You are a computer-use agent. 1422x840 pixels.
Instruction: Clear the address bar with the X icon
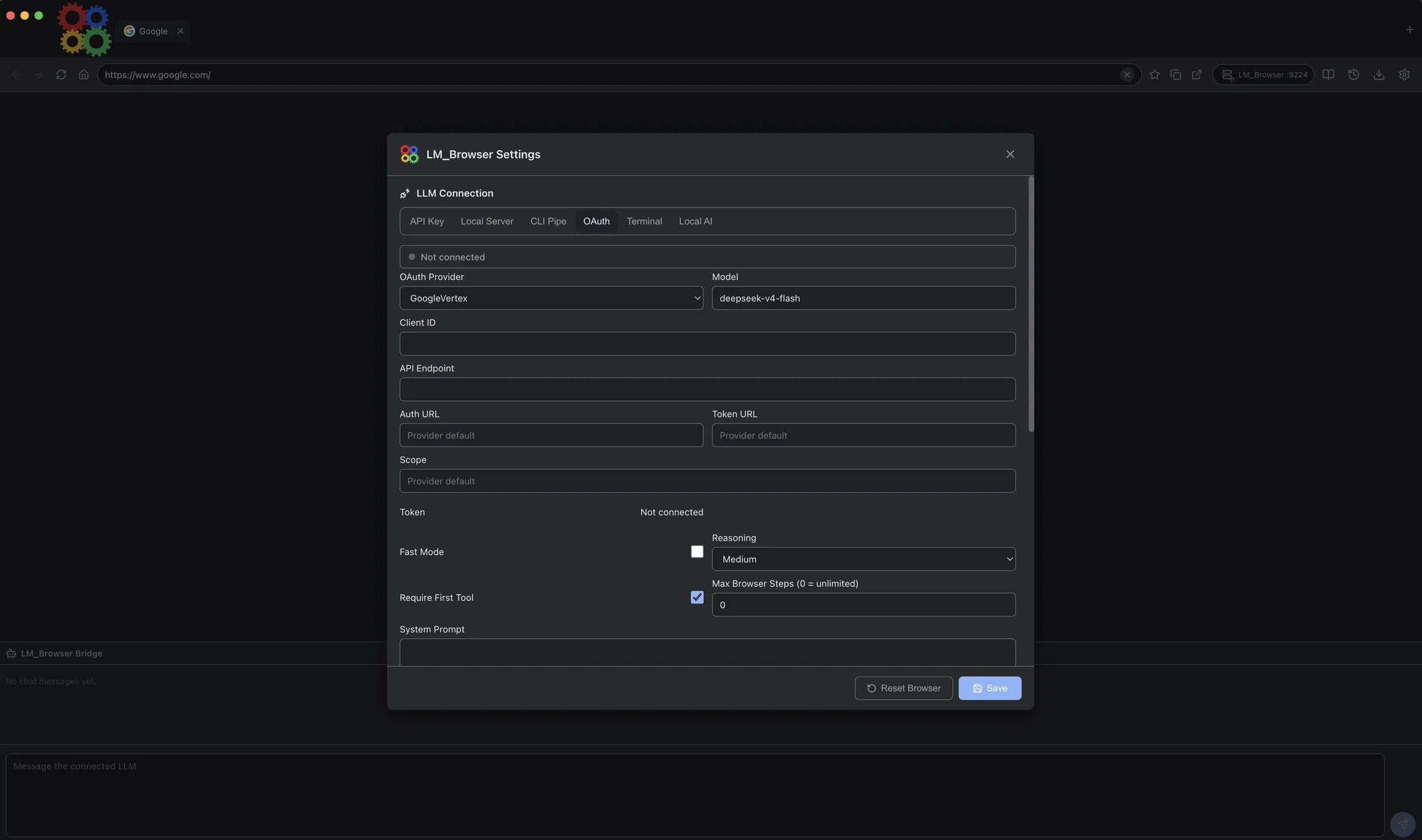point(1127,75)
